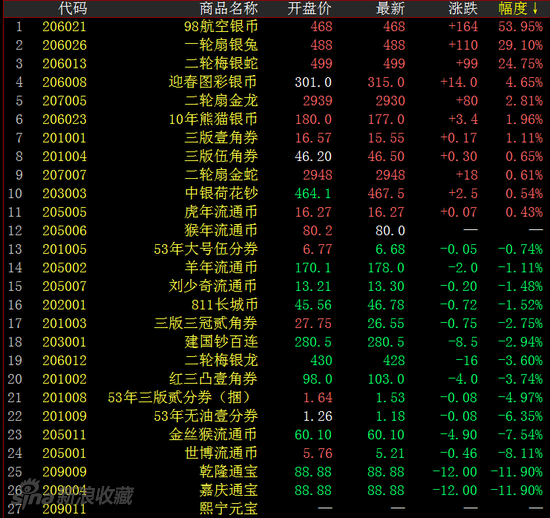The image size is (550, 518).
Task: Select the 羊年流通币 product name
Action: point(221,268)
